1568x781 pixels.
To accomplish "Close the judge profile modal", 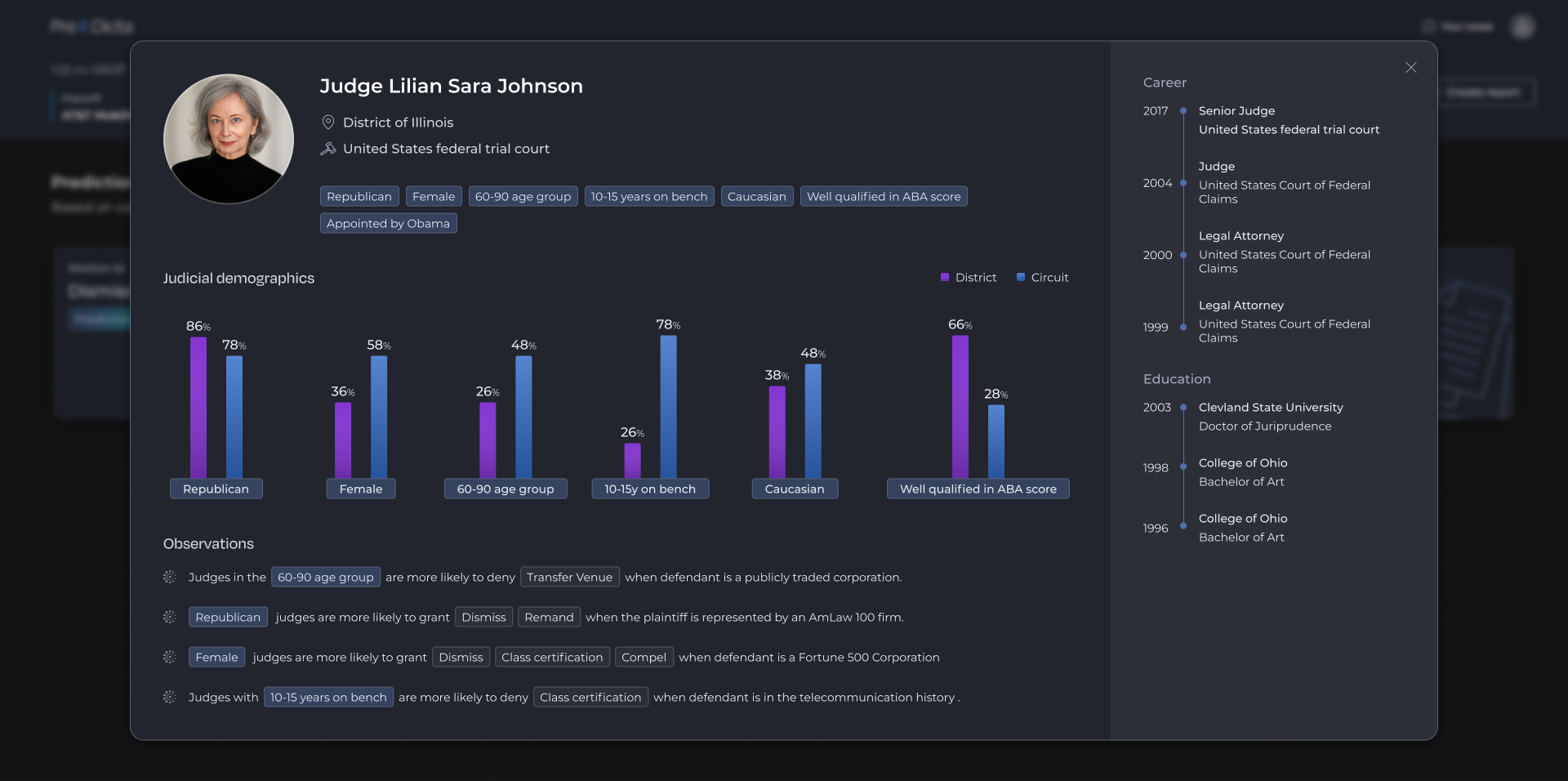I will click(1410, 68).
